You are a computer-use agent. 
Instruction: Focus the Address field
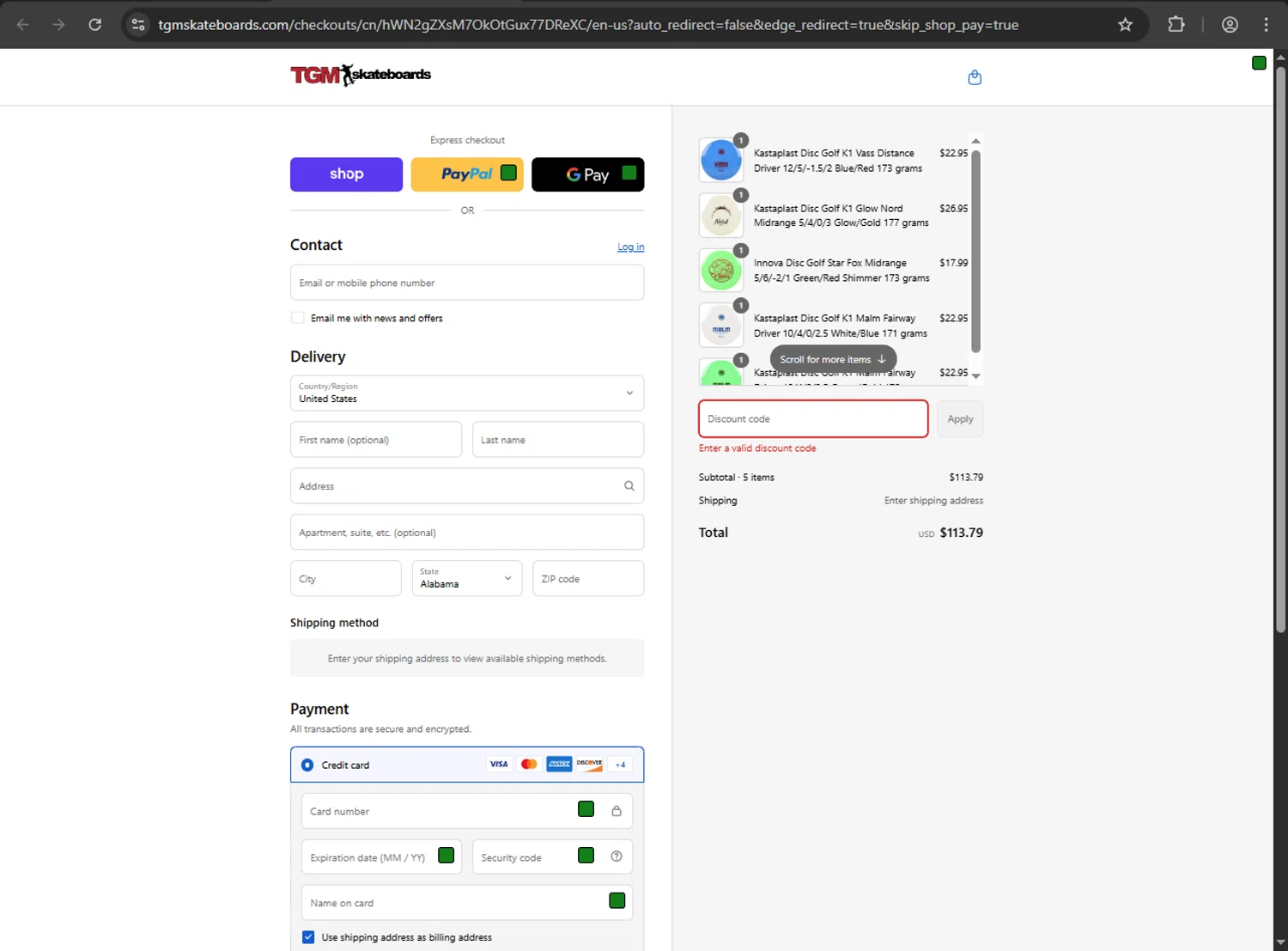point(467,486)
